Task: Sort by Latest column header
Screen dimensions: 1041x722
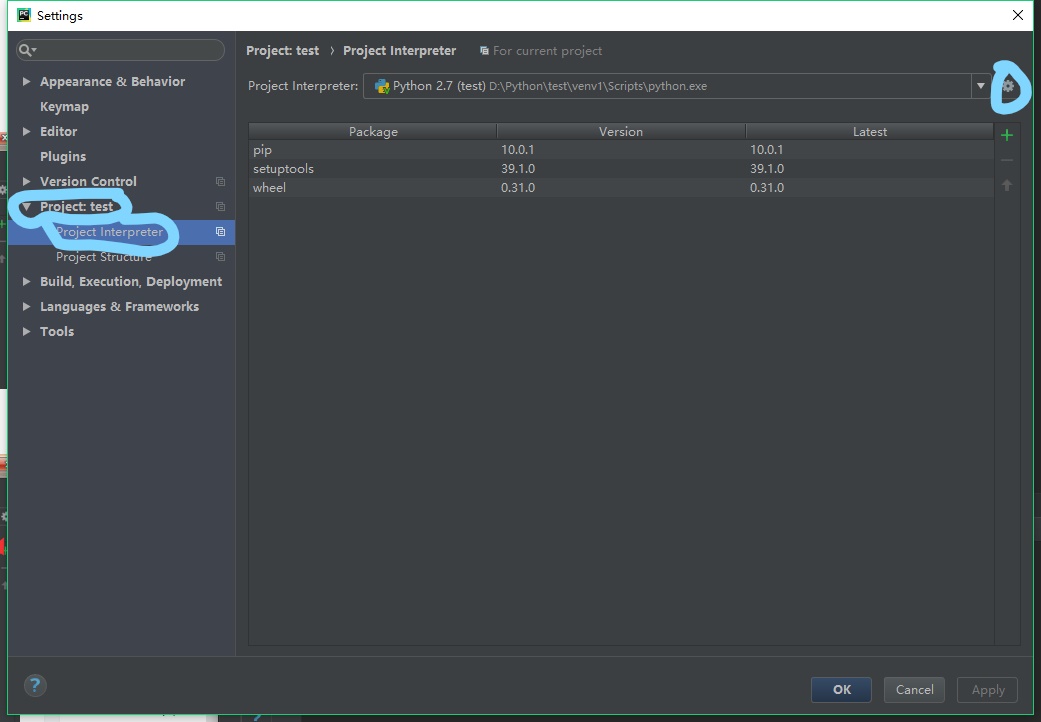Action: click(x=870, y=131)
